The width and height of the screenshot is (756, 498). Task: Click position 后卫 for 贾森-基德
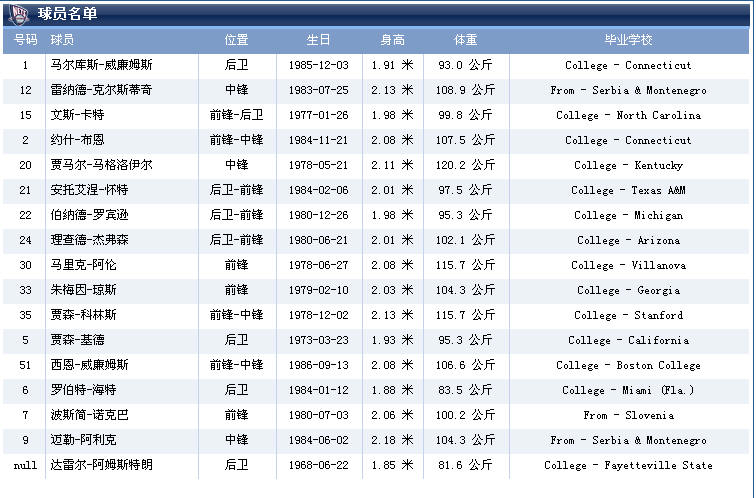237,340
